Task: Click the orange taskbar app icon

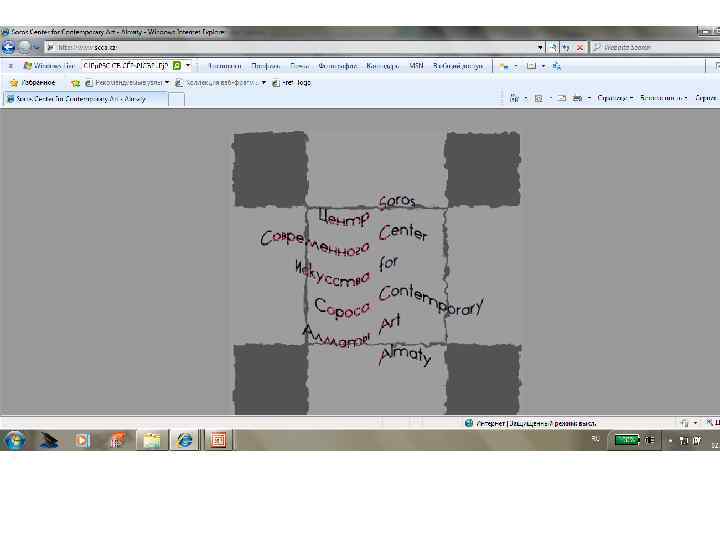Action: [117, 440]
